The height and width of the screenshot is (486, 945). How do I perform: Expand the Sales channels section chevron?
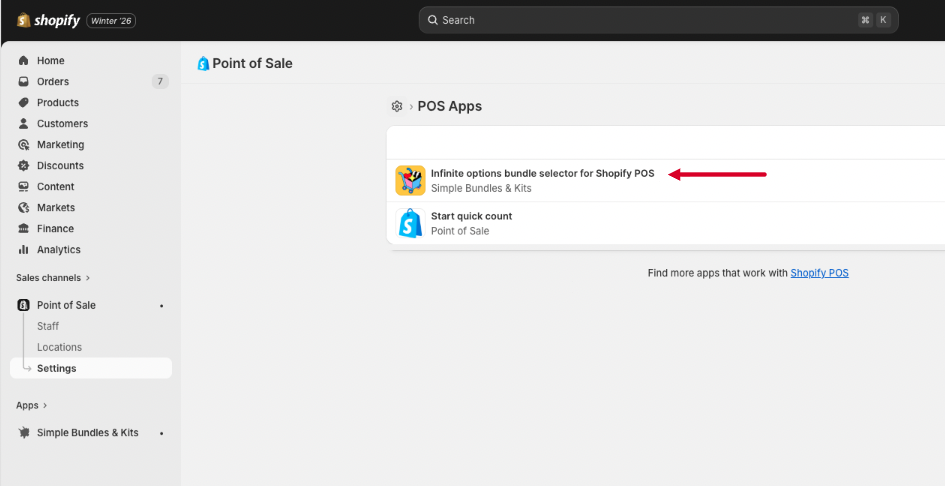pos(88,278)
